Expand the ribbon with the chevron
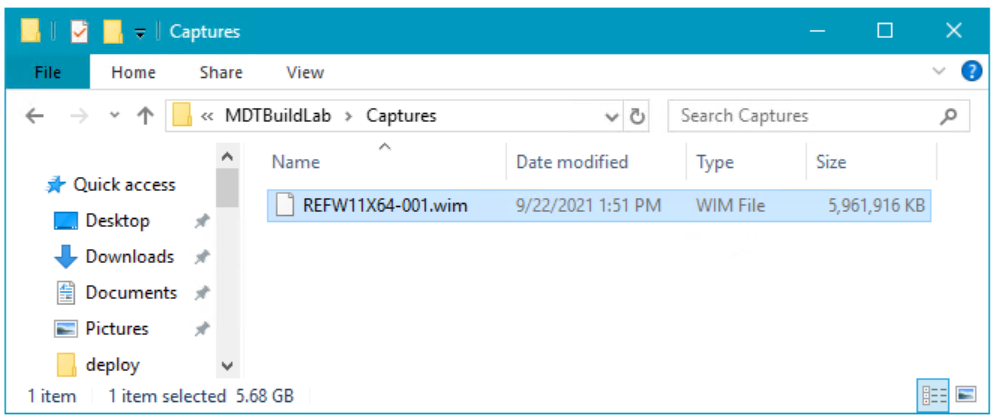The height and width of the screenshot is (418, 996). (x=938, y=72)
